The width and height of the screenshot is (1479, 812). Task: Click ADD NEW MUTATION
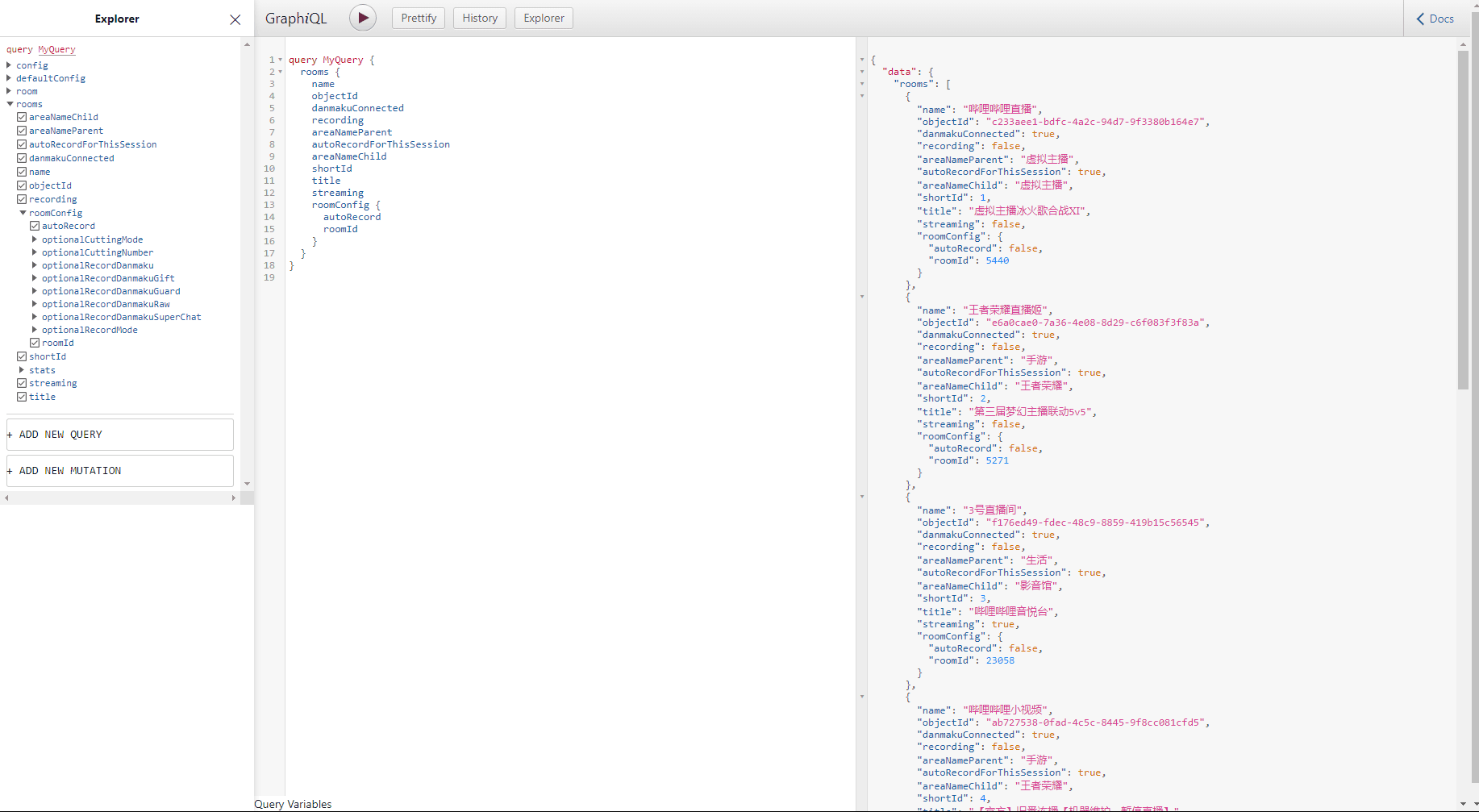pos(119,470)
